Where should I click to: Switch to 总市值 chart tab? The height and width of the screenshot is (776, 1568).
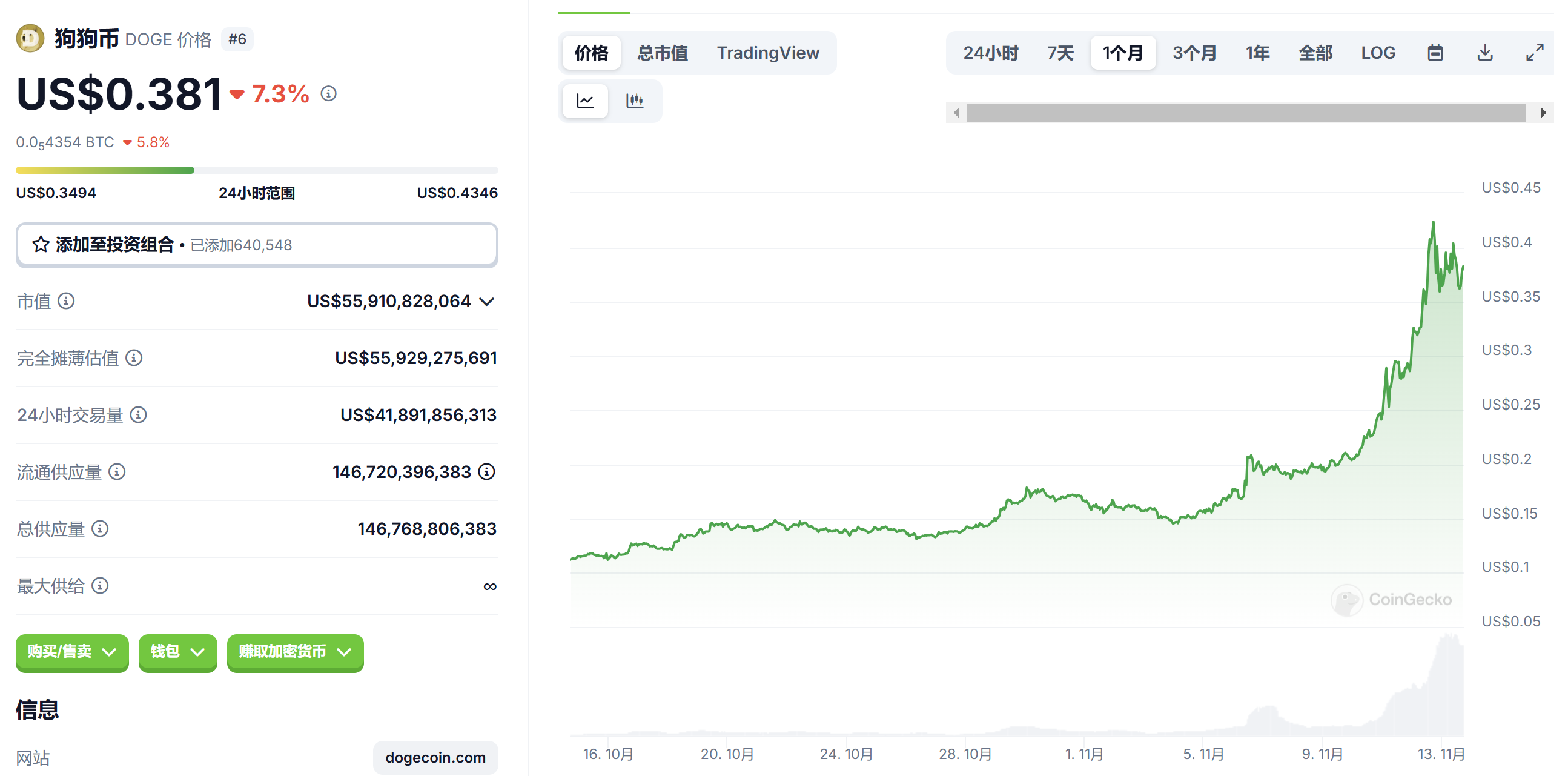coord(662,53)
